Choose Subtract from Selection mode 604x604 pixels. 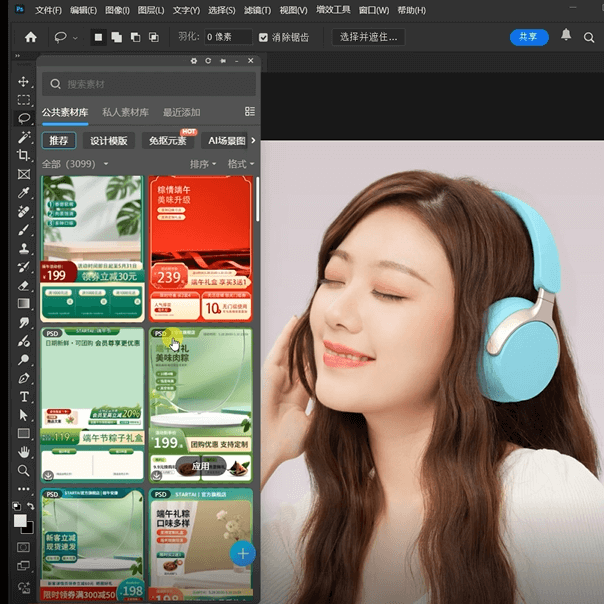135,37
